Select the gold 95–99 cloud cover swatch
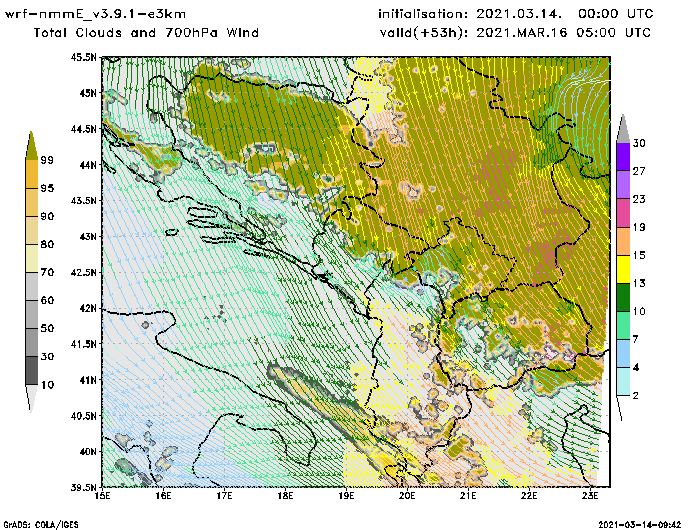Image resolution: width=700 pixels, height=530 pixels. pyautogui.click(x=31, y=174)
